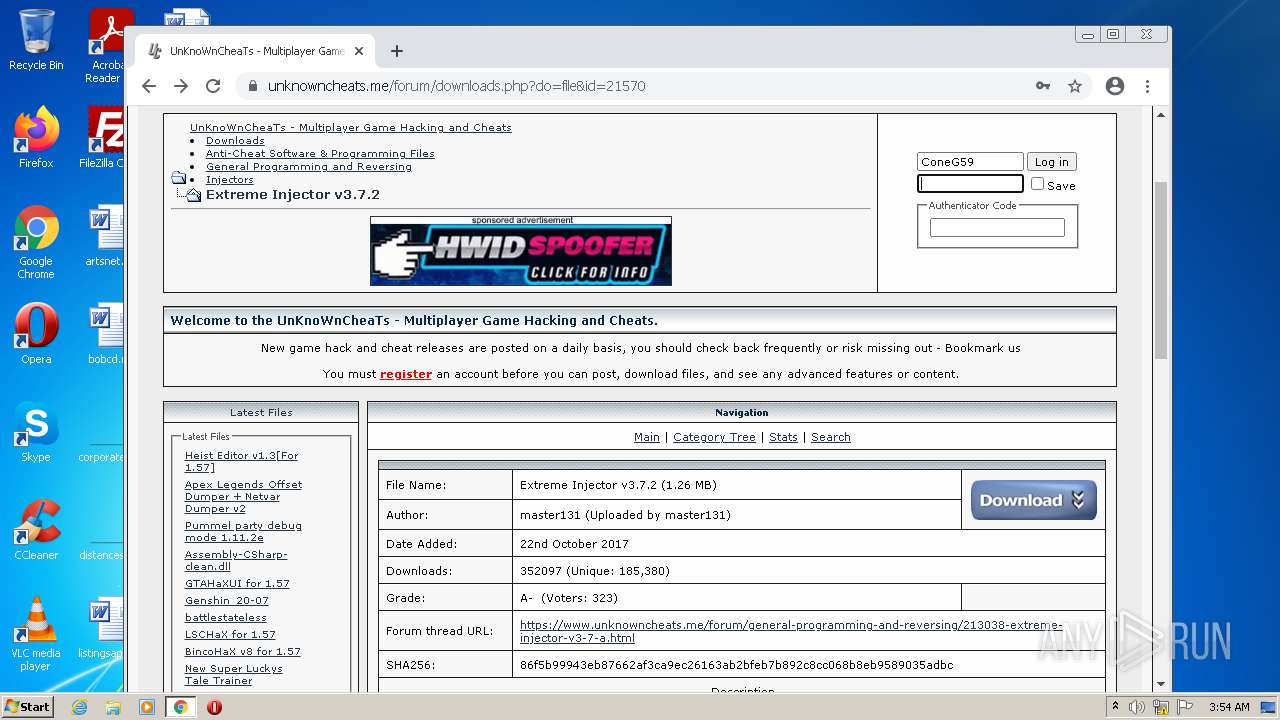Open Apex Legends Offset Dumper link
This screenshot has width=1280, height=720.
click(243, 496)
